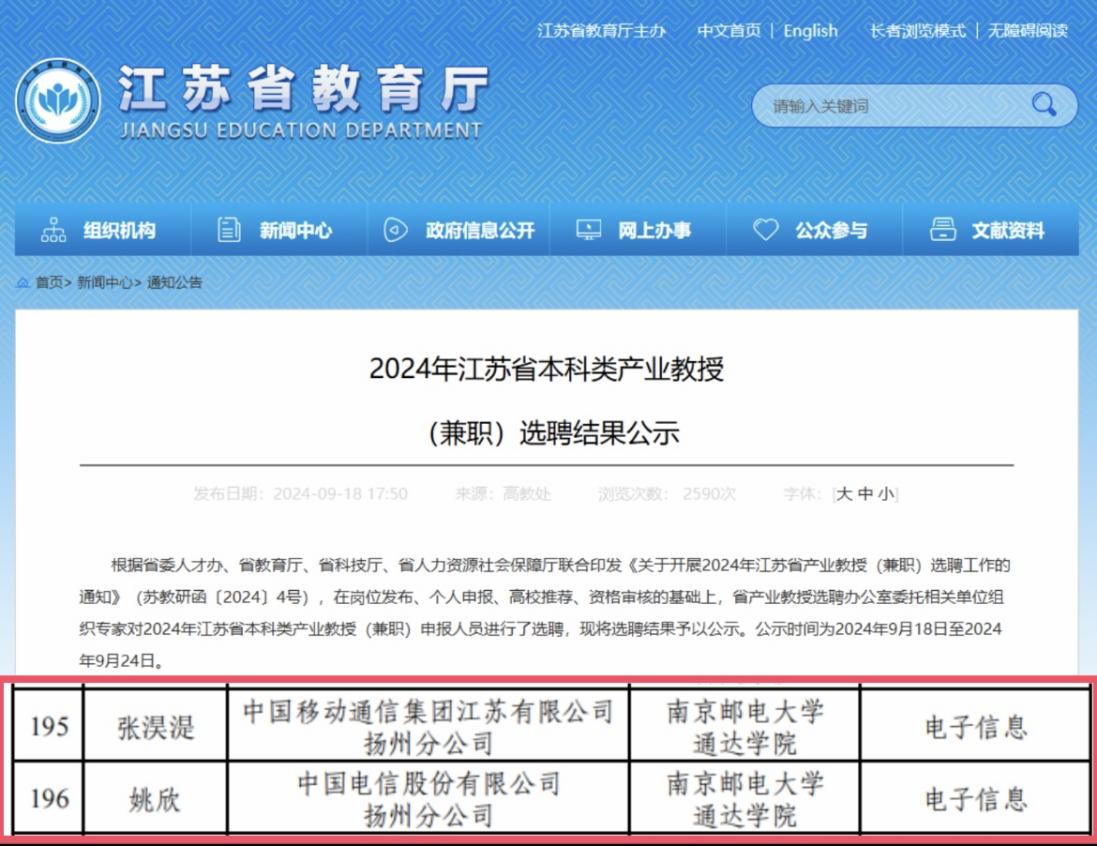1097x846 pixels.
Task: Go to 通知公告 in breadcrumb
Action: 175,283
